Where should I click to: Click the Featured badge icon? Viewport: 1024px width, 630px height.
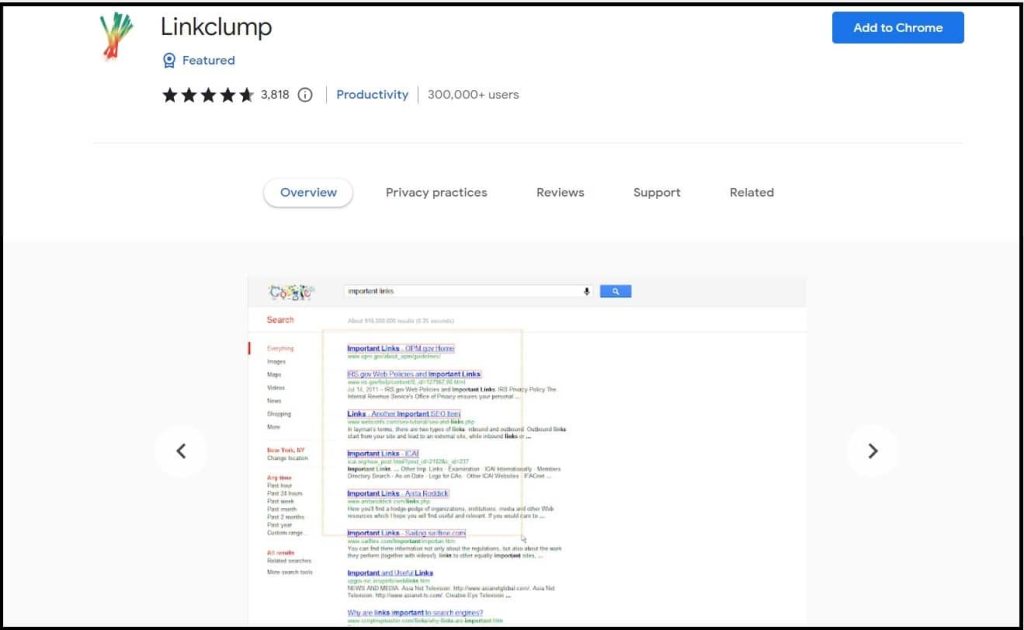pos(169,60)
